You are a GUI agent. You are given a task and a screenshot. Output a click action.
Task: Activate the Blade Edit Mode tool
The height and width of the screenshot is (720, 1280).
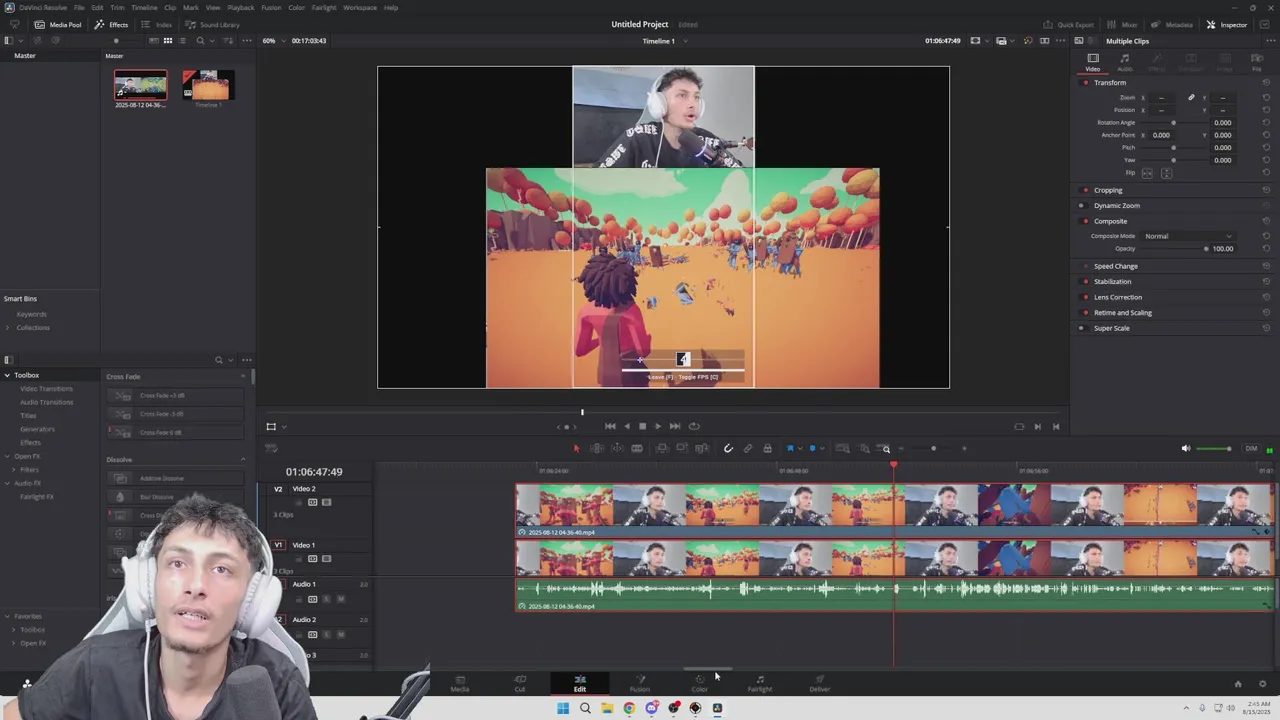[x=637, y=448]
